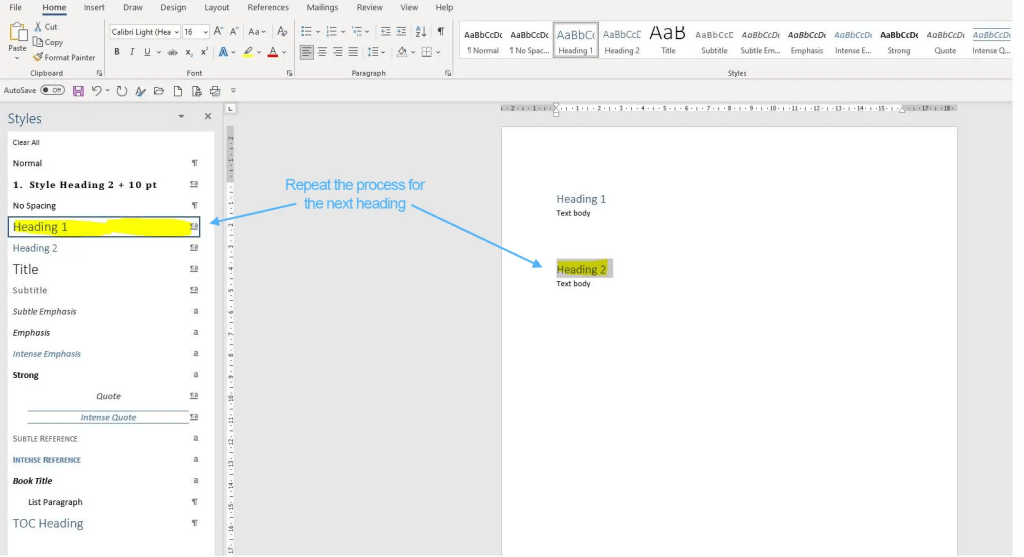Switch to the Layout tab
The width and height of the screenshot is (1024, 557).
pyautogui.click(x=216, y=7)
